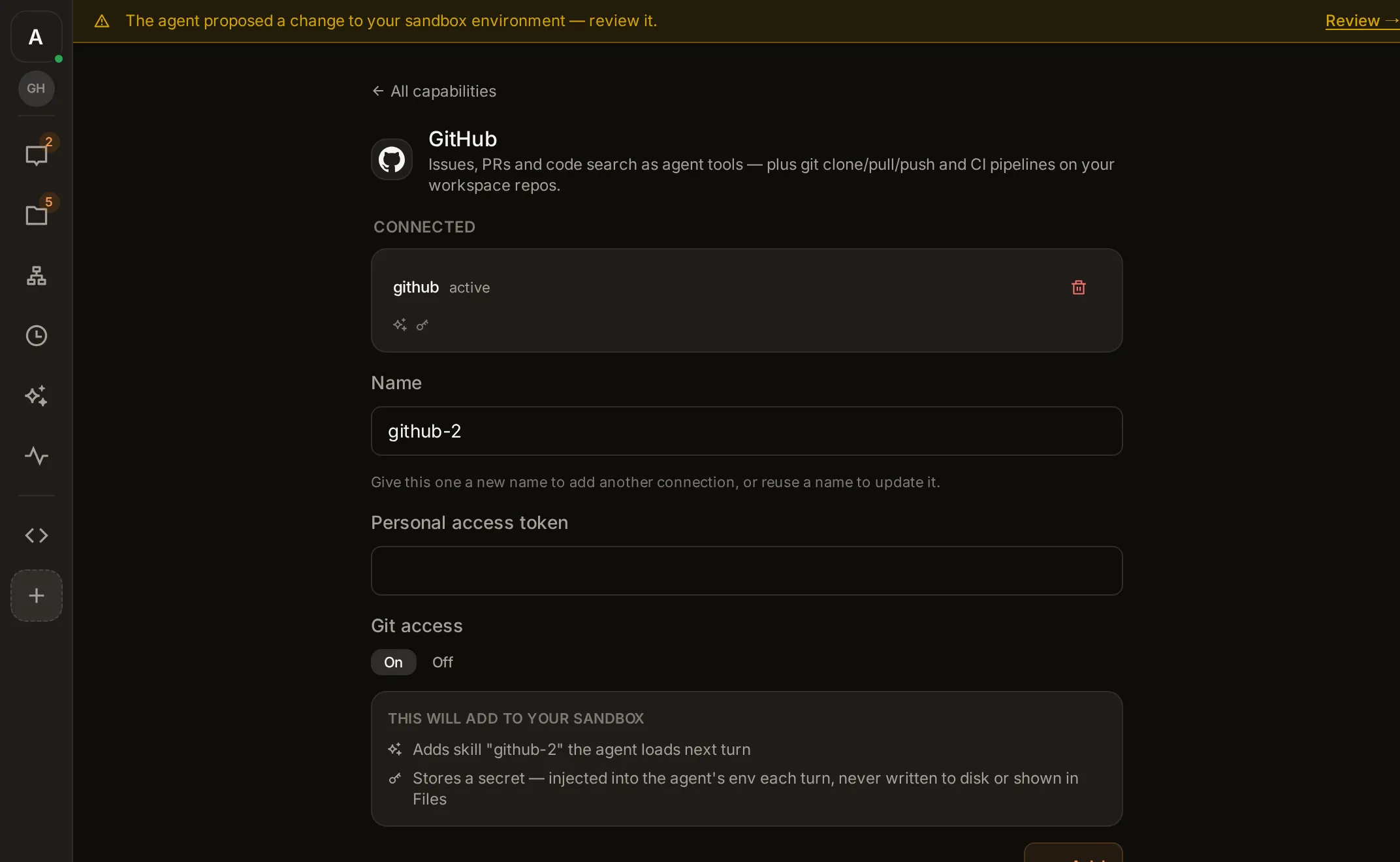This screenshot has height=862, width=1400.
Task: Click the 'THIS WILL ADD TO YOUR SANDBOX' heading
Action: 516,718
